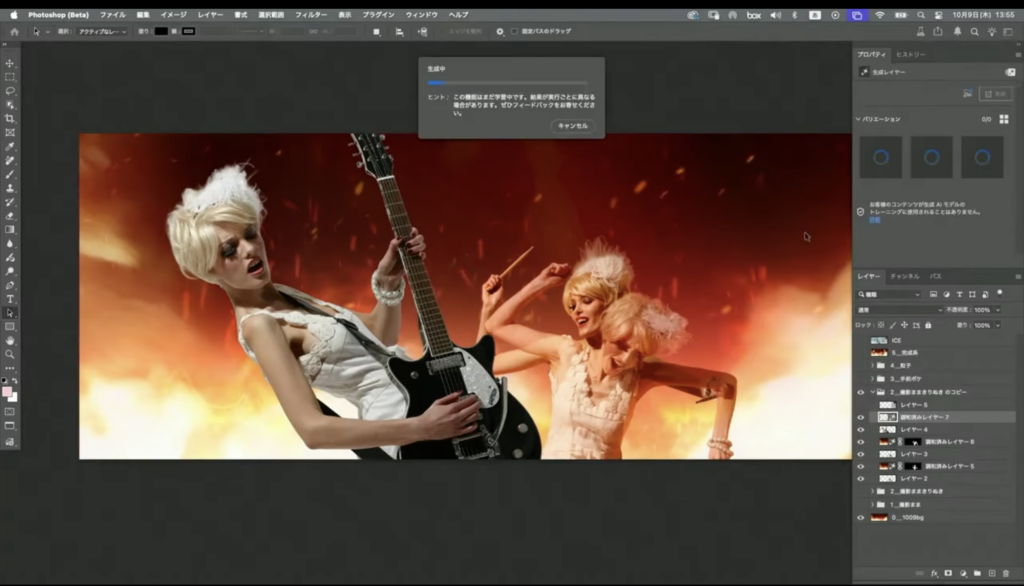Viewport: 1024px width, 586px height.
Task: Select the Crop tool
Action: pyautogui.click(x=10, y=118)
